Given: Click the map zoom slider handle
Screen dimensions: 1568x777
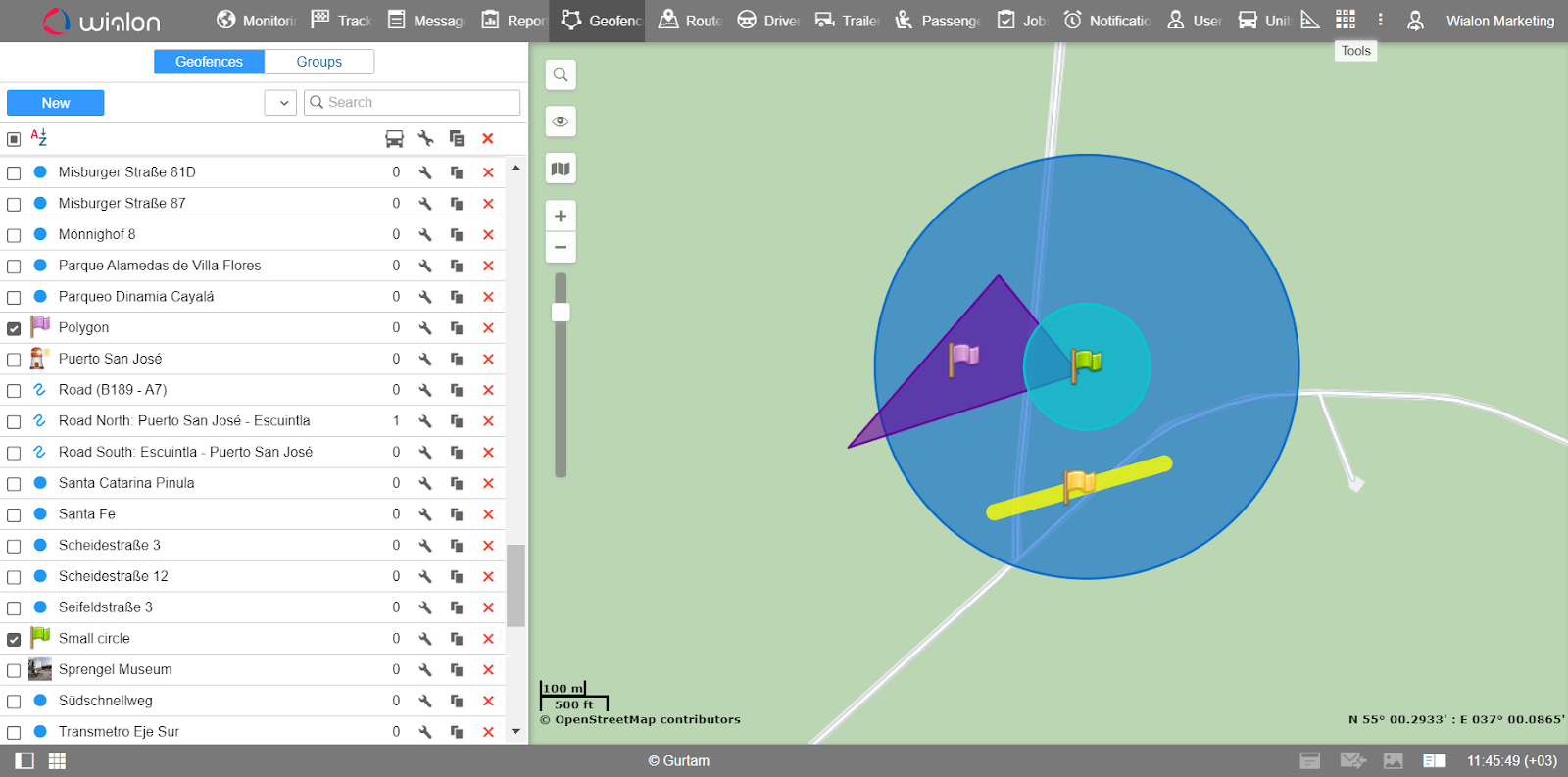Looking at the screenshot, I should [x=561, y=313].
